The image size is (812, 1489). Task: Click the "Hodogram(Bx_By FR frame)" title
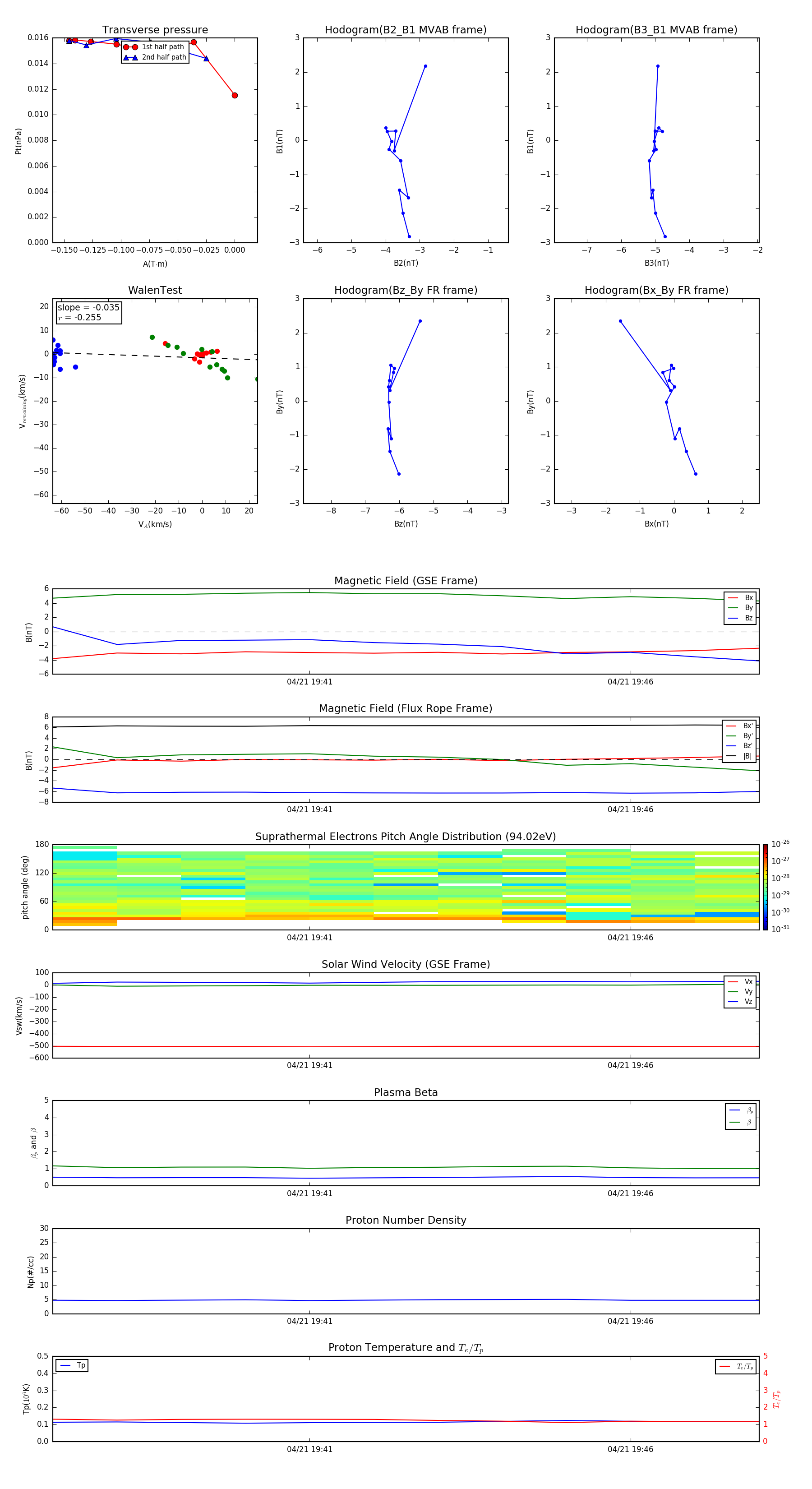point(656,290)
